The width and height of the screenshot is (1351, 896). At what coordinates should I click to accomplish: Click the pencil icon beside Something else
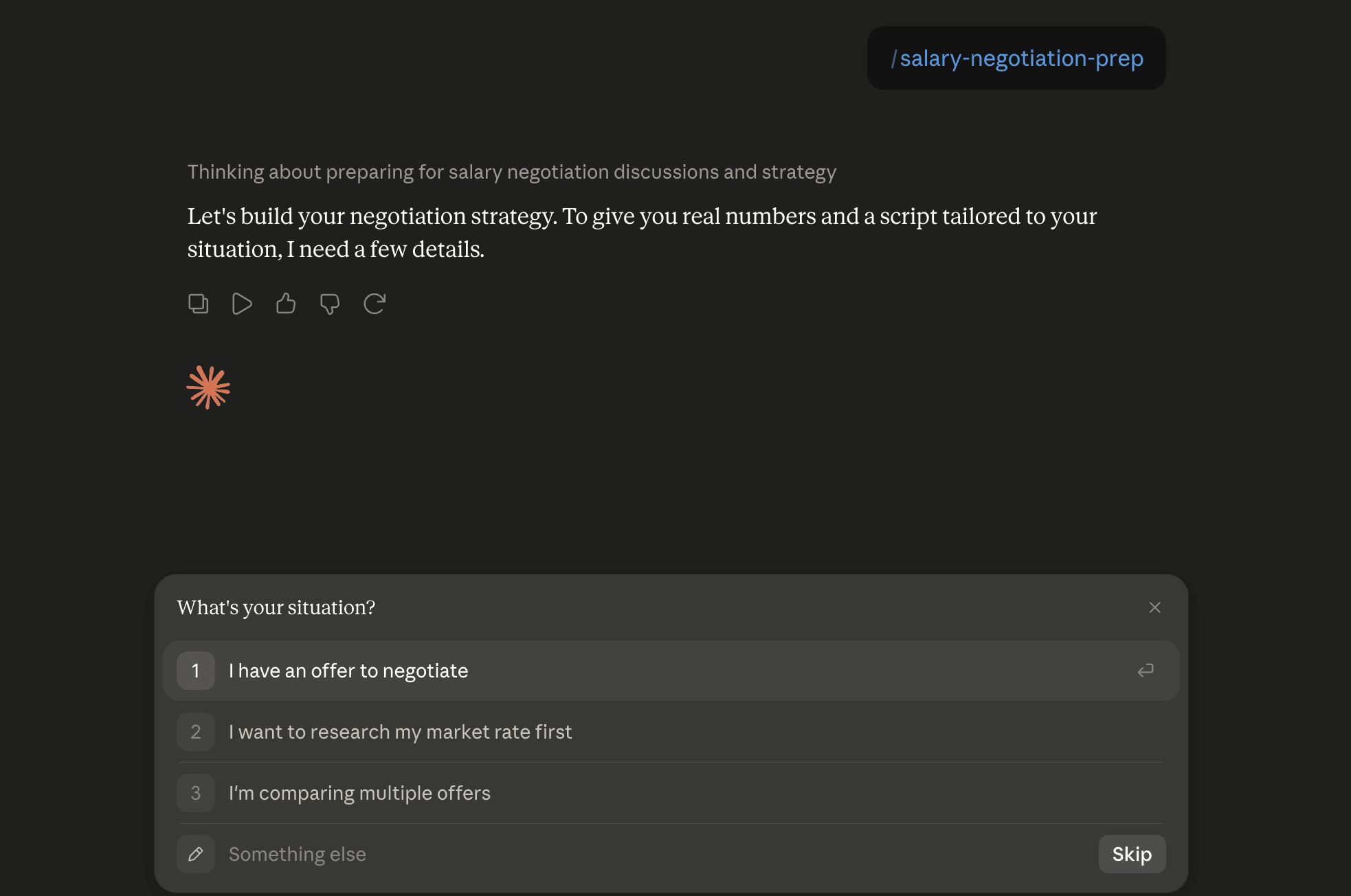coord(196,854)
